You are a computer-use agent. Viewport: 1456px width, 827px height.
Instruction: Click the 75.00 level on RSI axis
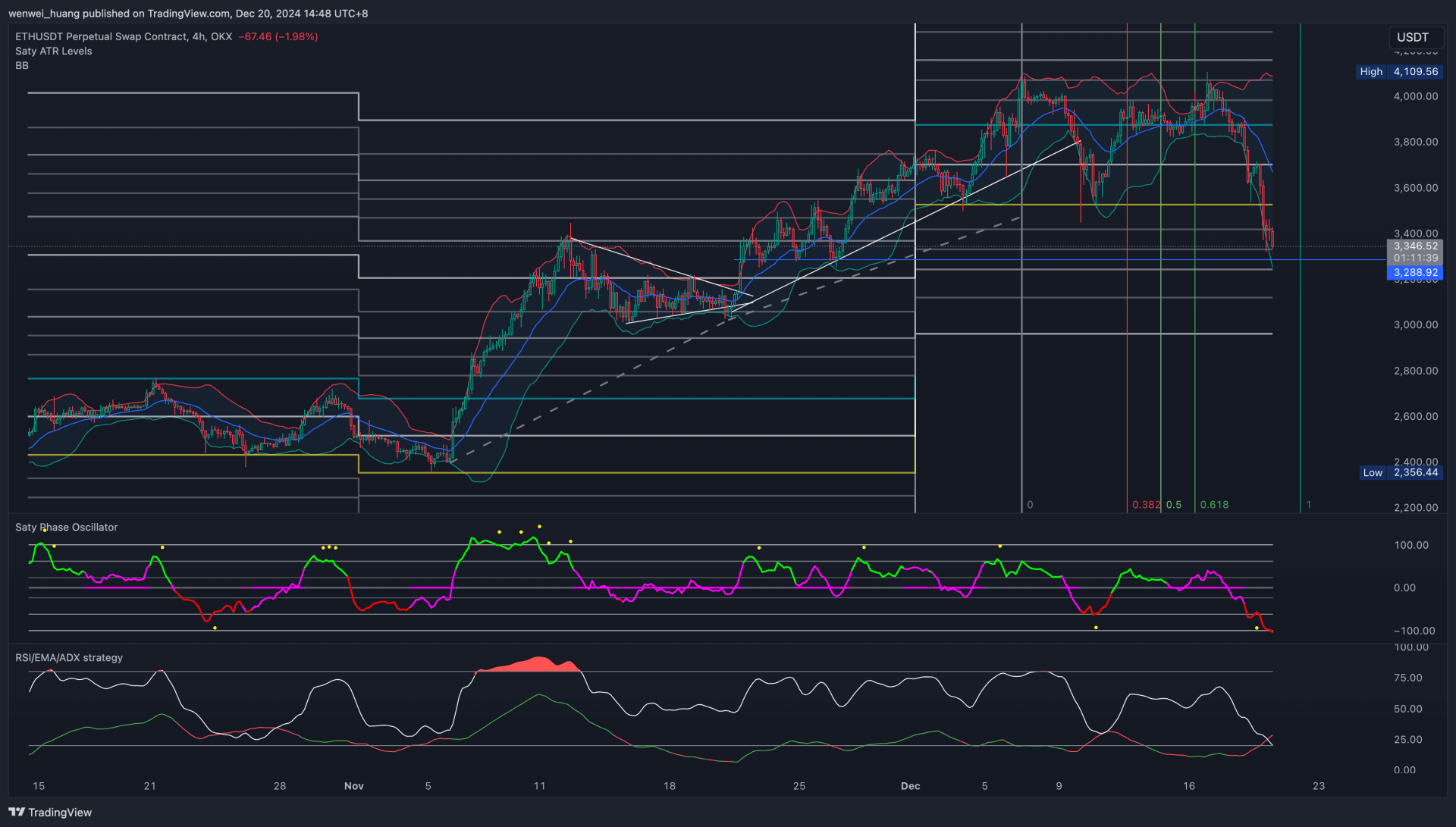tap(1408, 678)
